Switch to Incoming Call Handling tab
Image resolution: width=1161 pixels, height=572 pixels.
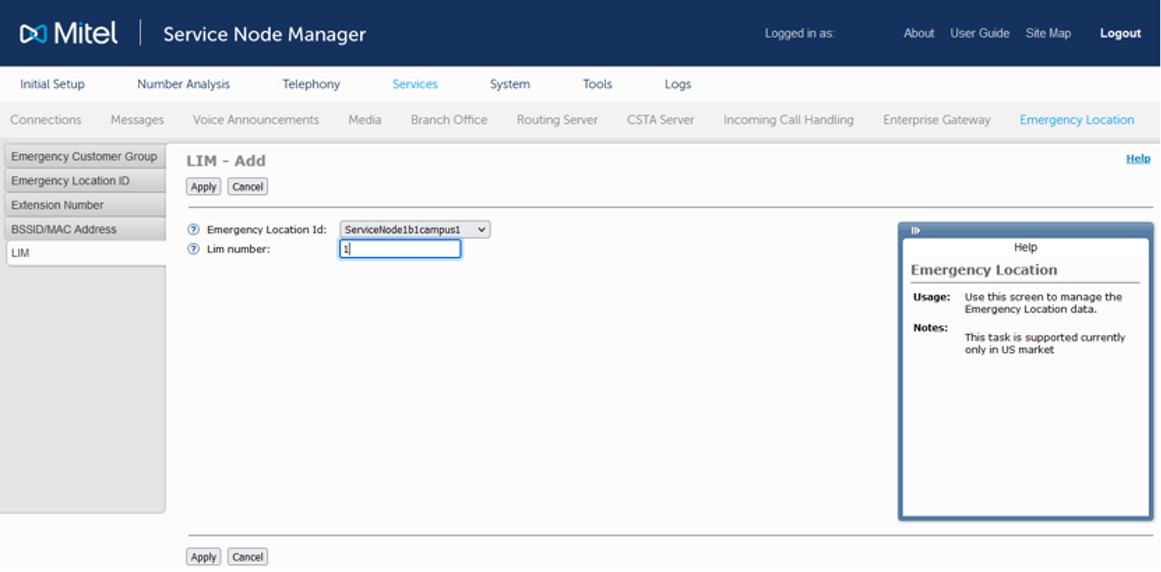point(788,120)
